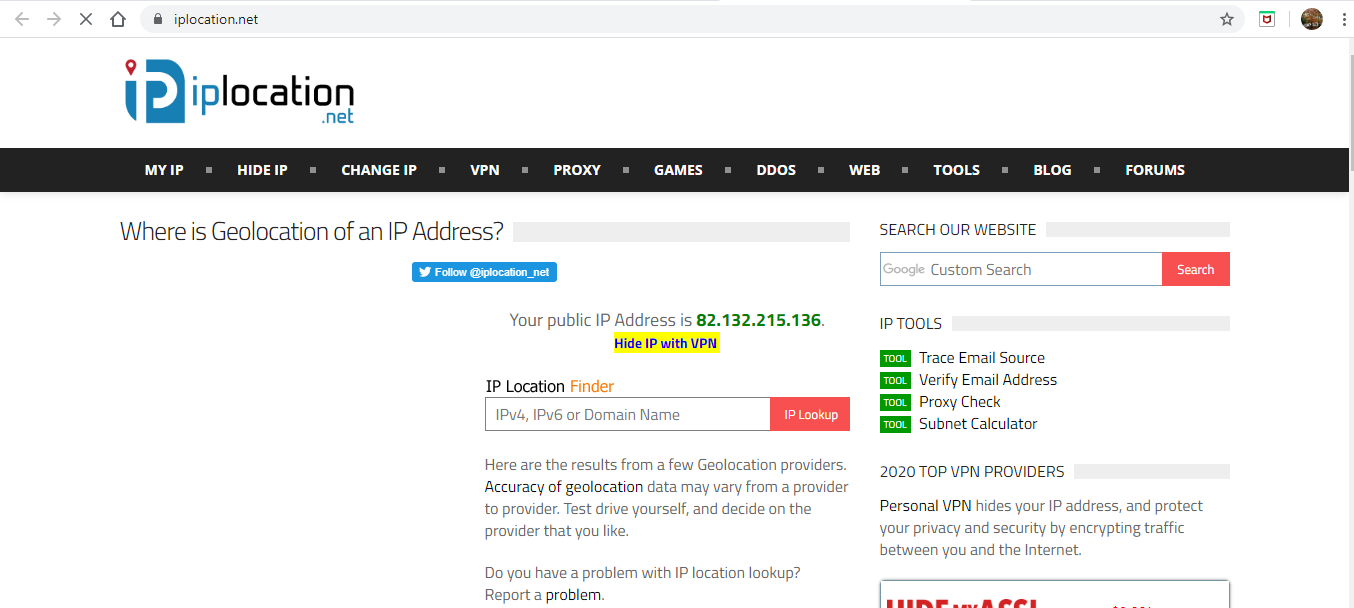Click the SEARCH OUR WEBSITE heading

pos(958,230)
